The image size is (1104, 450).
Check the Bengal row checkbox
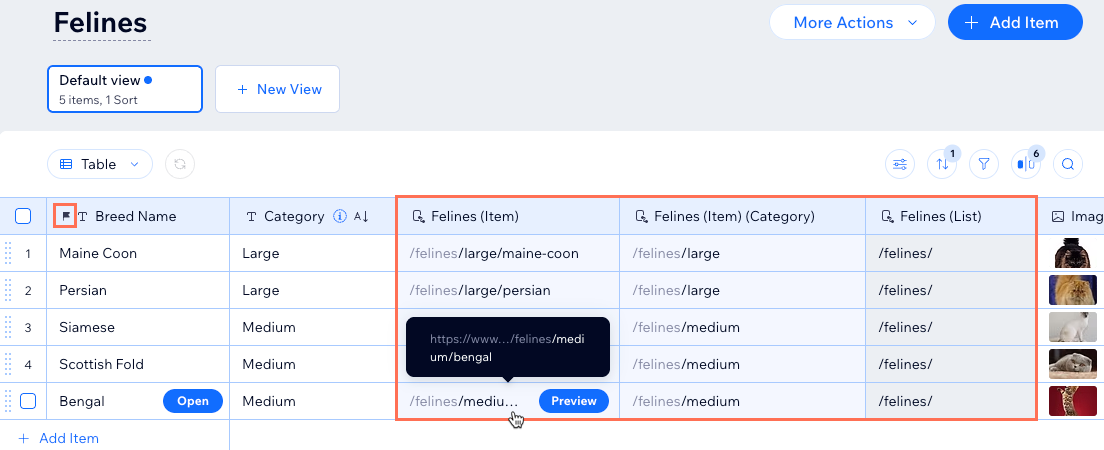(x=28, y=401)
